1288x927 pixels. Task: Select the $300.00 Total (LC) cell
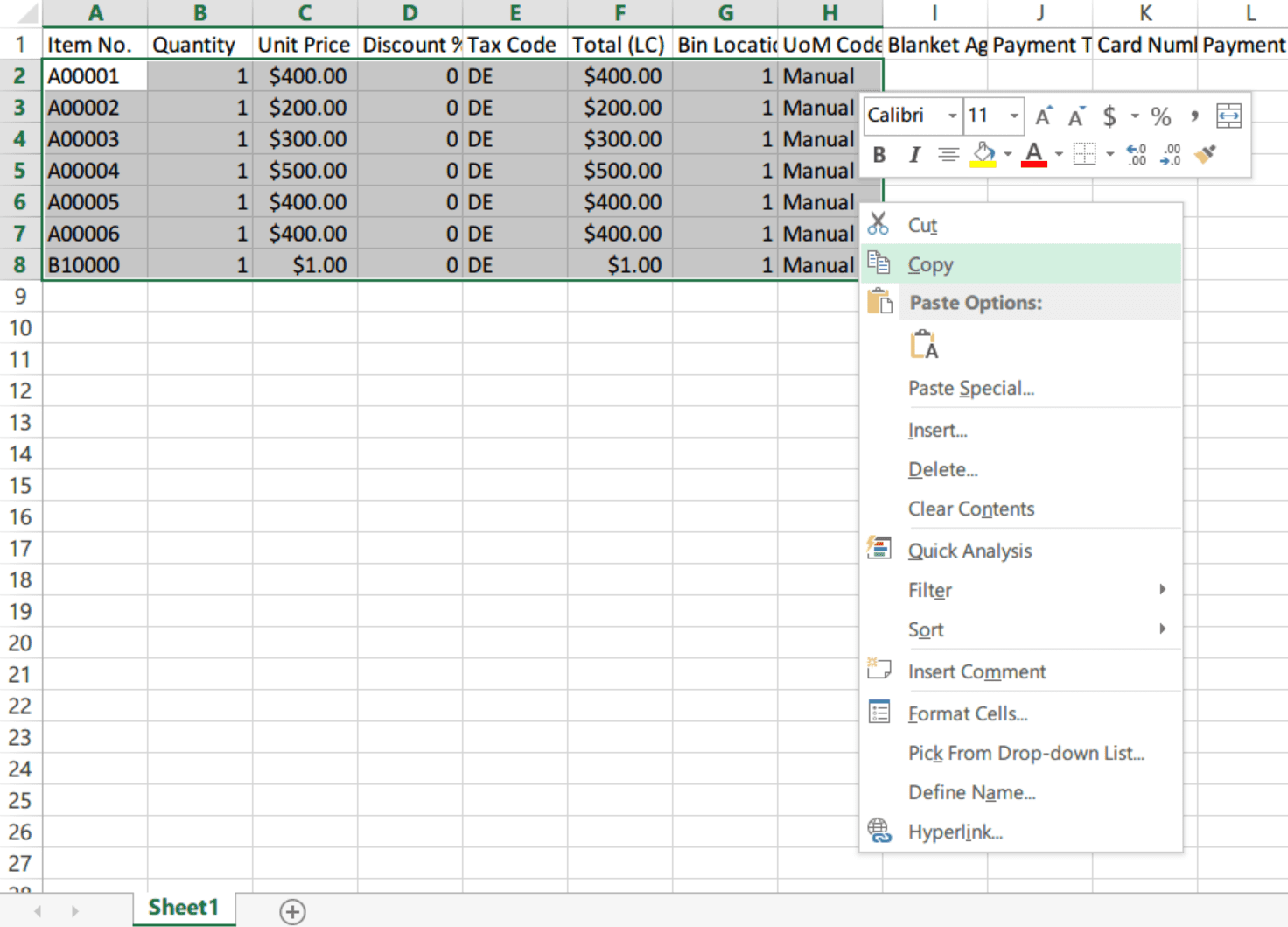(620, 139)
